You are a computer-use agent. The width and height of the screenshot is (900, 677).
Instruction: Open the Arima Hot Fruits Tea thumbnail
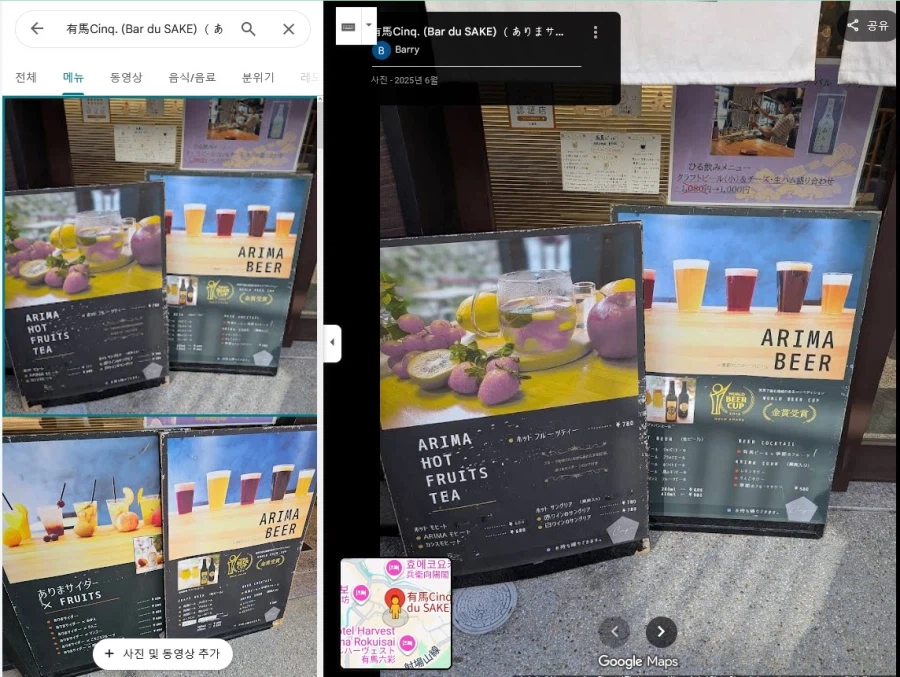160,256
